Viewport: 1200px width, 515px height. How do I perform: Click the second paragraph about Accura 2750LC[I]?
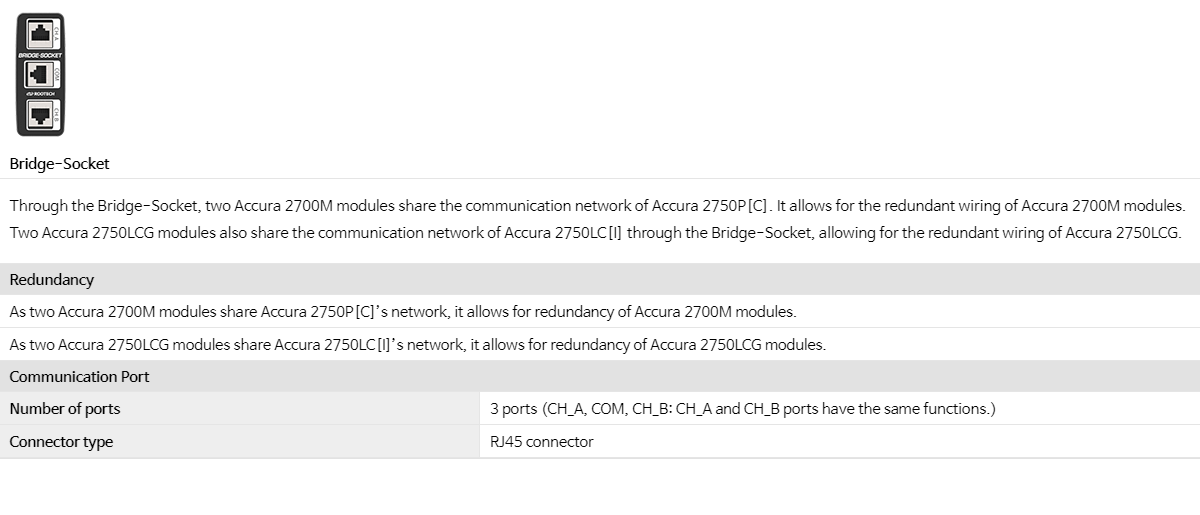point(596,233)
